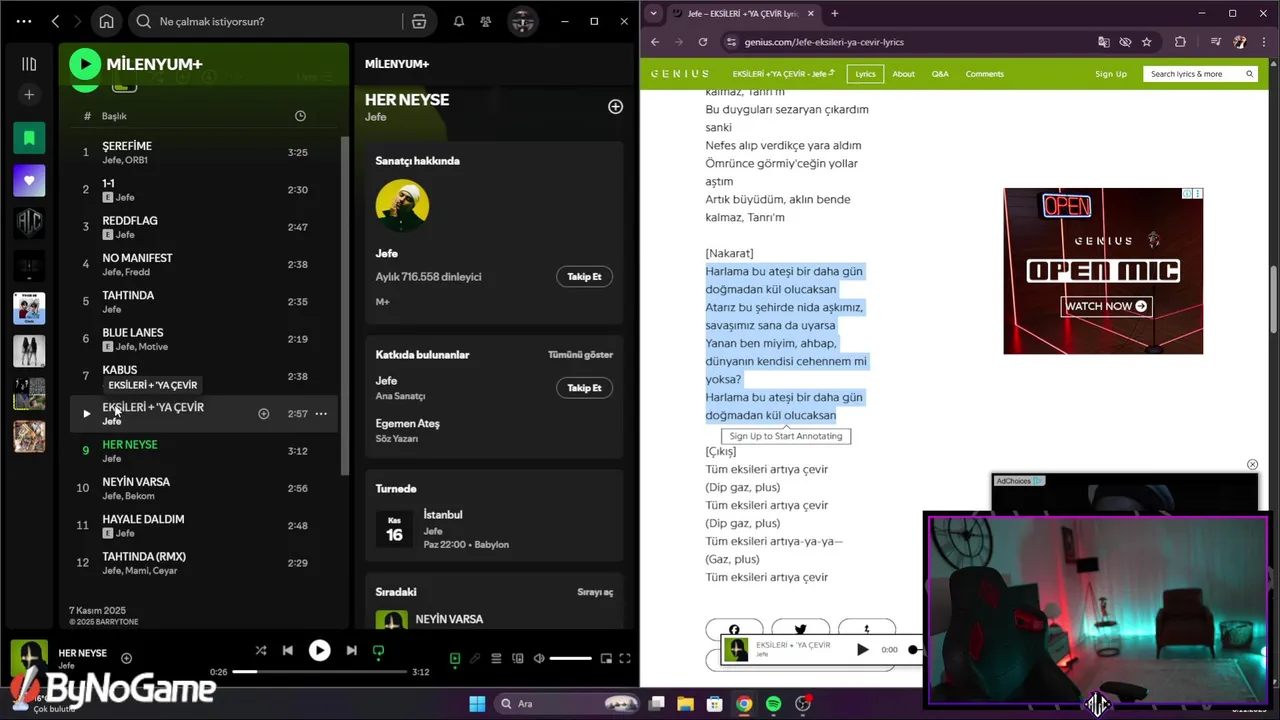Open the mini player icon
This screenshot has width=1280, height=720.
coord(606,658)
